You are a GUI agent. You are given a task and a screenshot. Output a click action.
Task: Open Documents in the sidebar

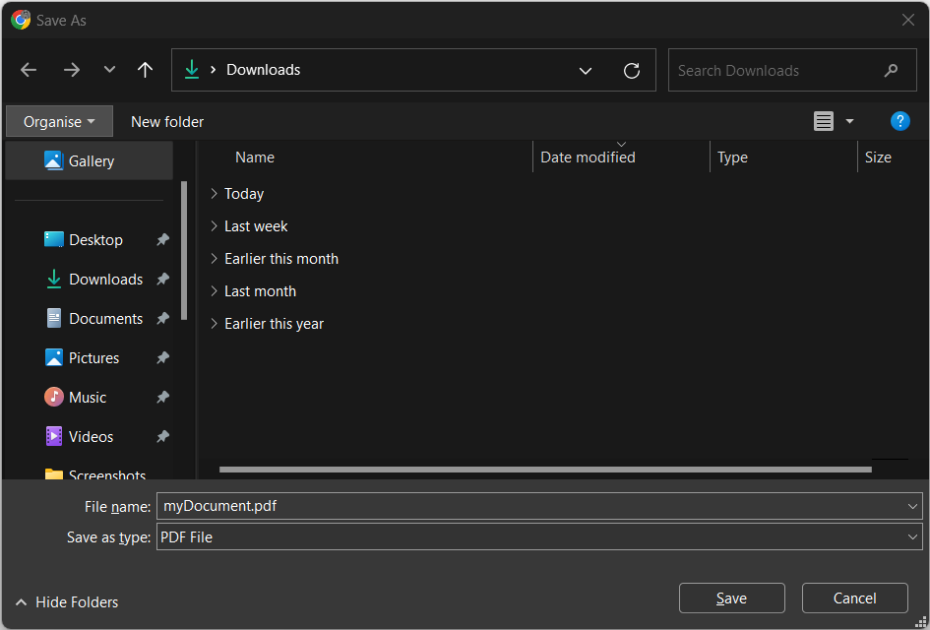pyautogui.click(x=106, y=319)
